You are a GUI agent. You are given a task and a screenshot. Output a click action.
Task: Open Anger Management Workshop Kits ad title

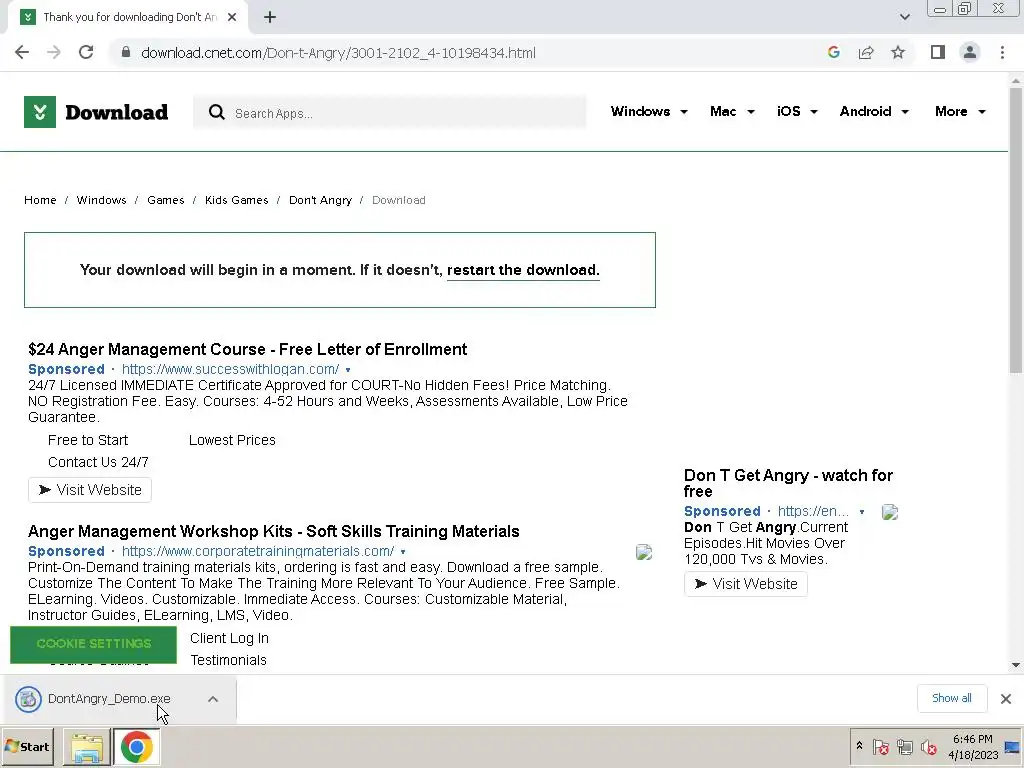[274, 532]
